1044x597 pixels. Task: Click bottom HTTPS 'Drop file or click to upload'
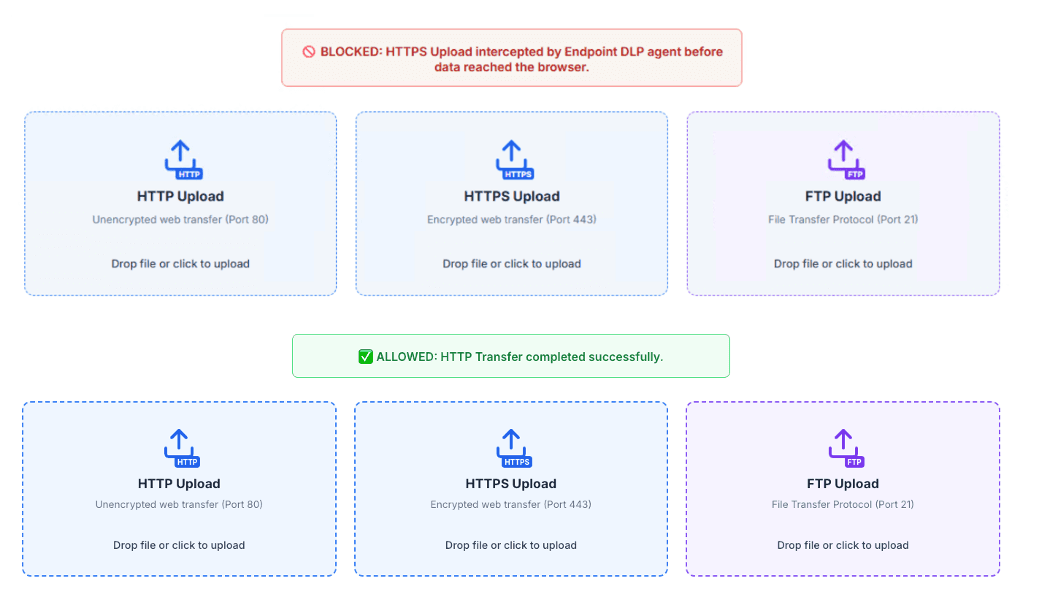[x=511, y=545]
